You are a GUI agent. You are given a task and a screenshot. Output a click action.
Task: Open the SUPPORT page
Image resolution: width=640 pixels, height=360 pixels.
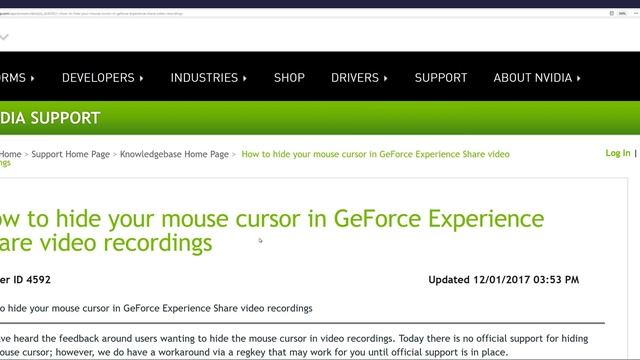pyautogui.click(x=441, y=78)
